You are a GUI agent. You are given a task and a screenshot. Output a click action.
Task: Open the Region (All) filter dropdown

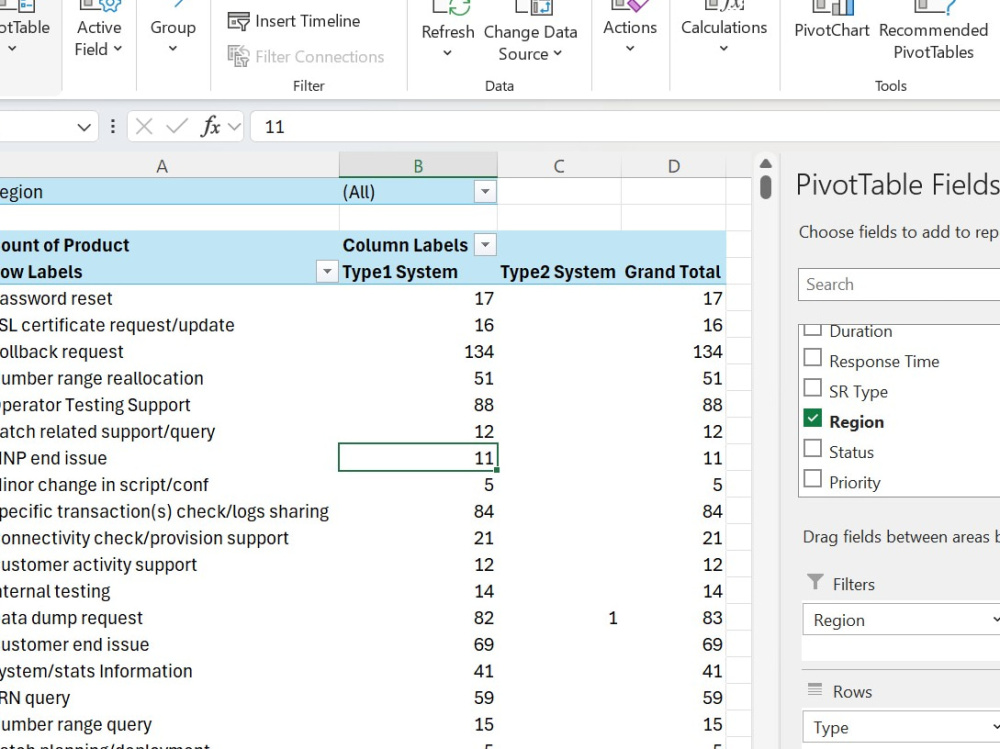click(x=485, y=191)
